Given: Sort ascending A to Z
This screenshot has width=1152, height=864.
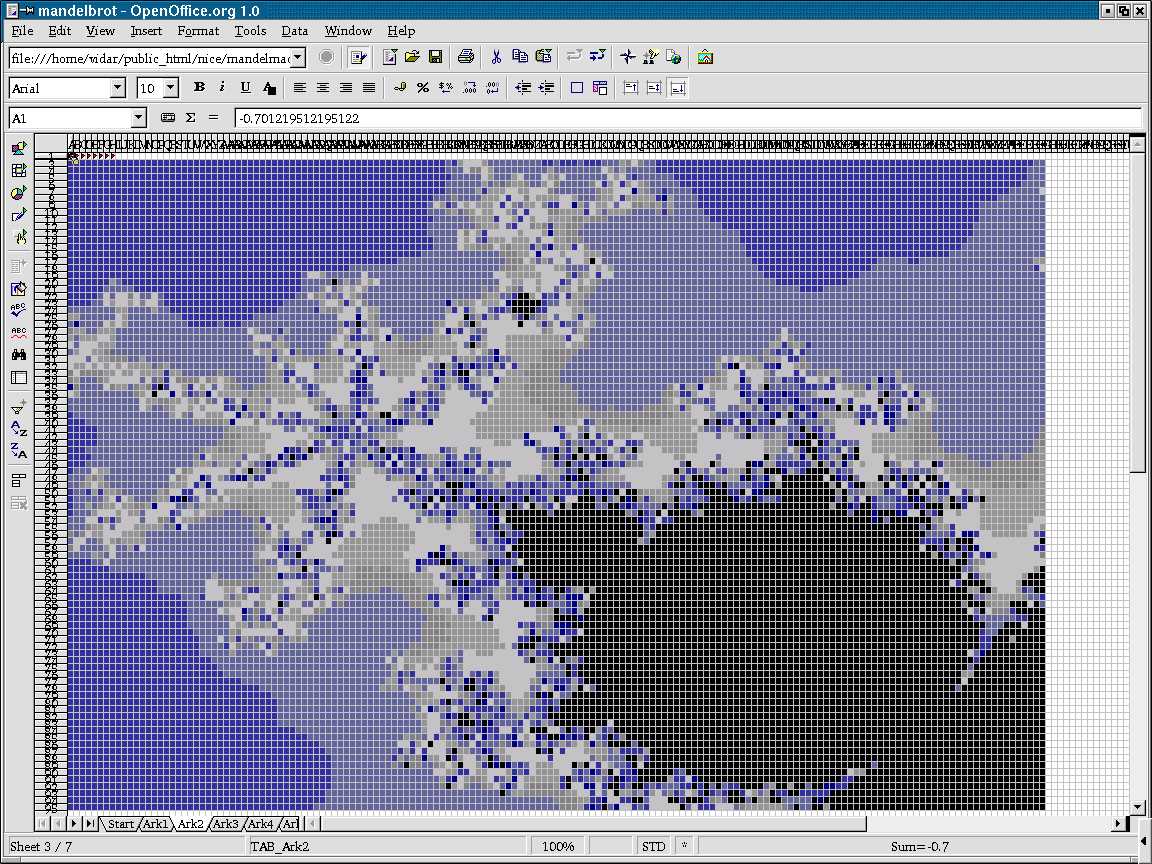Looking at the screenshot, I should point(19,429).
